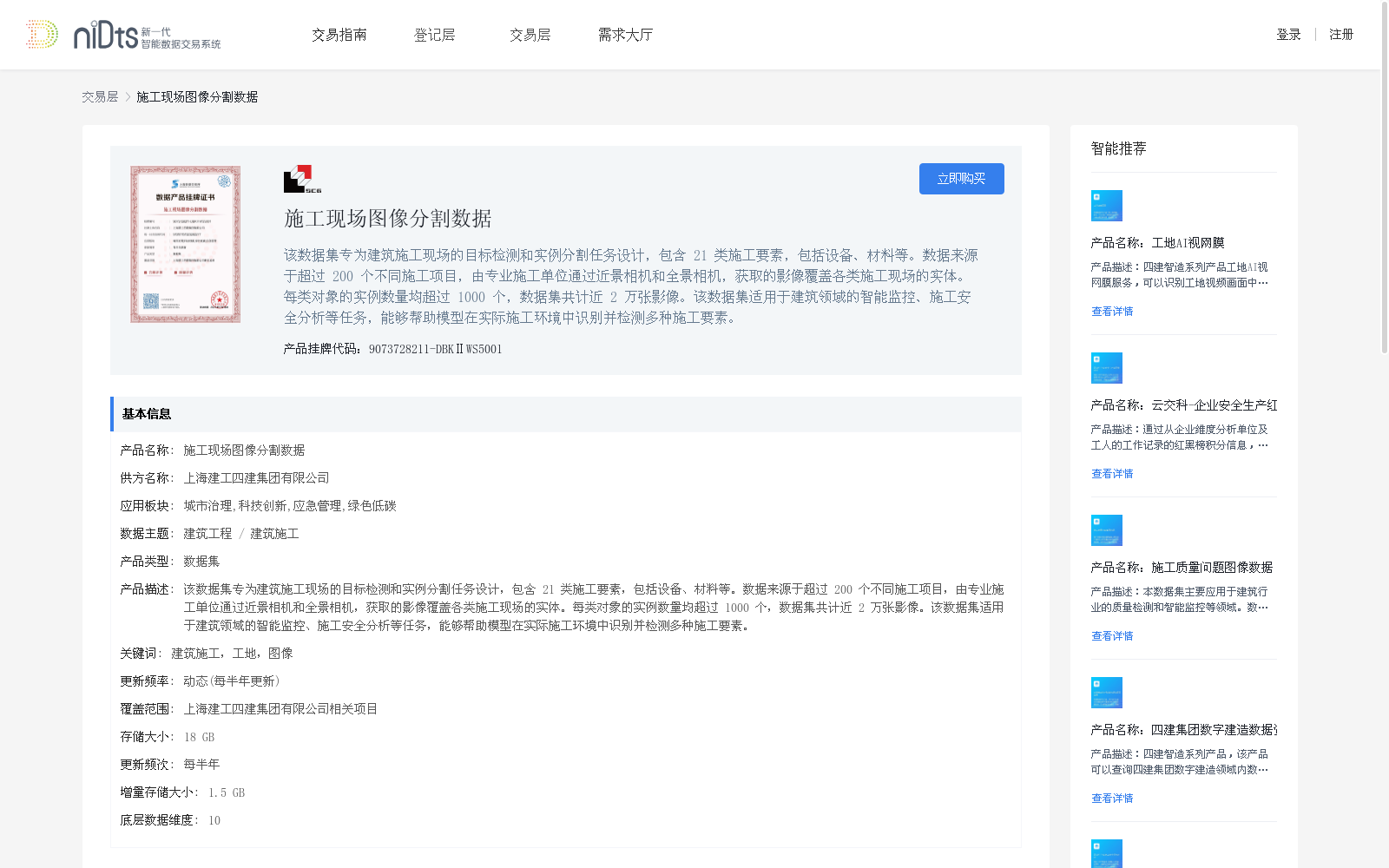The width and height of the screenshot is (1389, 868).
Task: View details of 工地AI视网膜
Action: point(1112,312)
